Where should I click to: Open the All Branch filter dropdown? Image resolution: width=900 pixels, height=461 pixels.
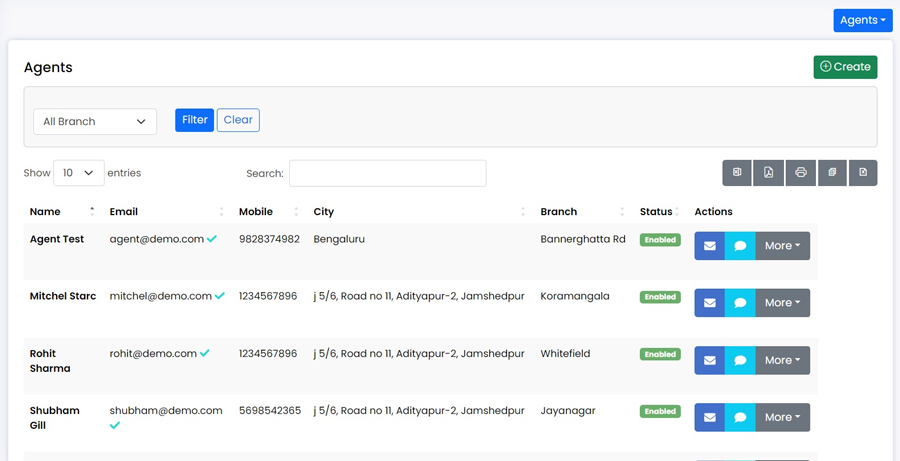[x=95, y=122]
